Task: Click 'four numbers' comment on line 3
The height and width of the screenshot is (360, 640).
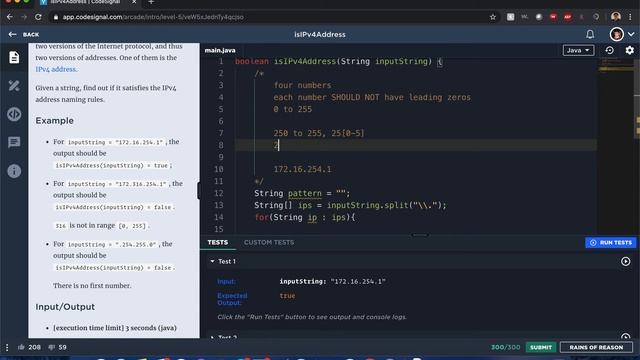Action: (302, 85)
